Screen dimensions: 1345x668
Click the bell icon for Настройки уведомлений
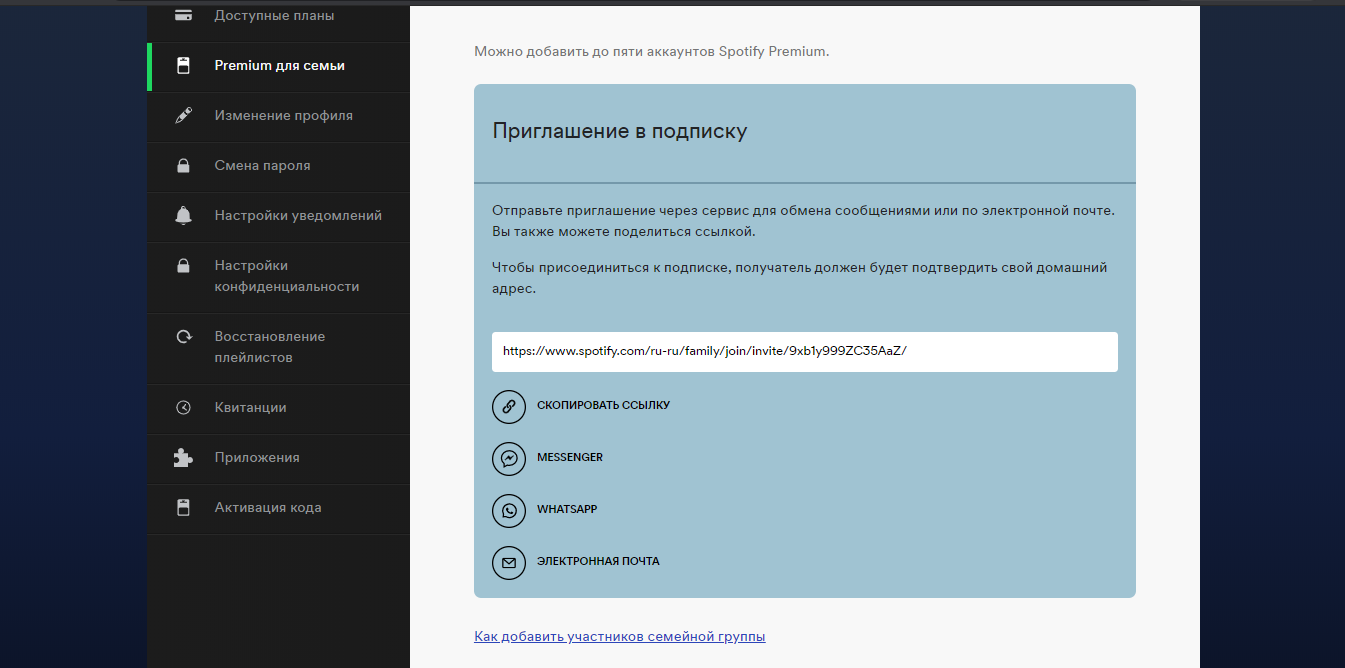183,216
